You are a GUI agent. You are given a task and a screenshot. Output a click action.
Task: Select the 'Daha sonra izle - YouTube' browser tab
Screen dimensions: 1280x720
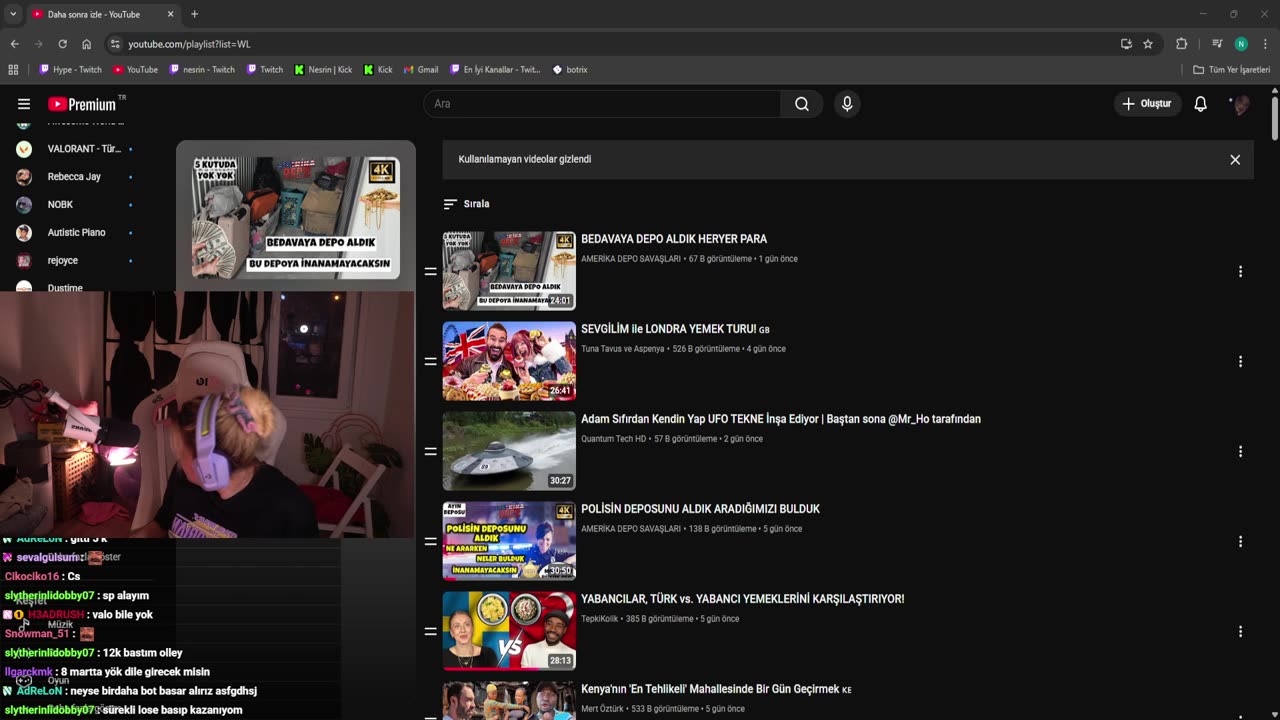pos(102,14)
